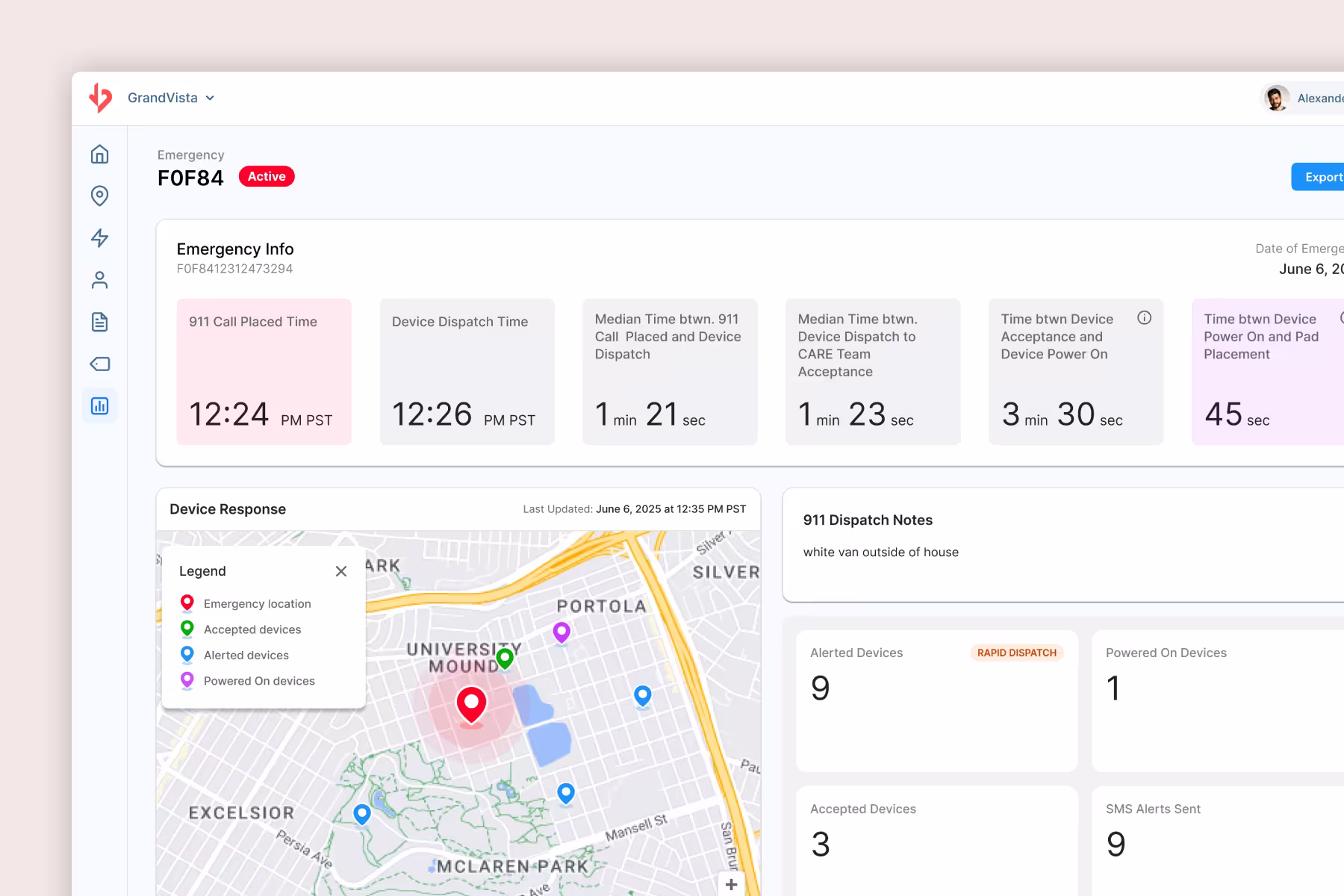Click the purple powered-on device pin on map
1344x896 pixels.
[561, 633]
